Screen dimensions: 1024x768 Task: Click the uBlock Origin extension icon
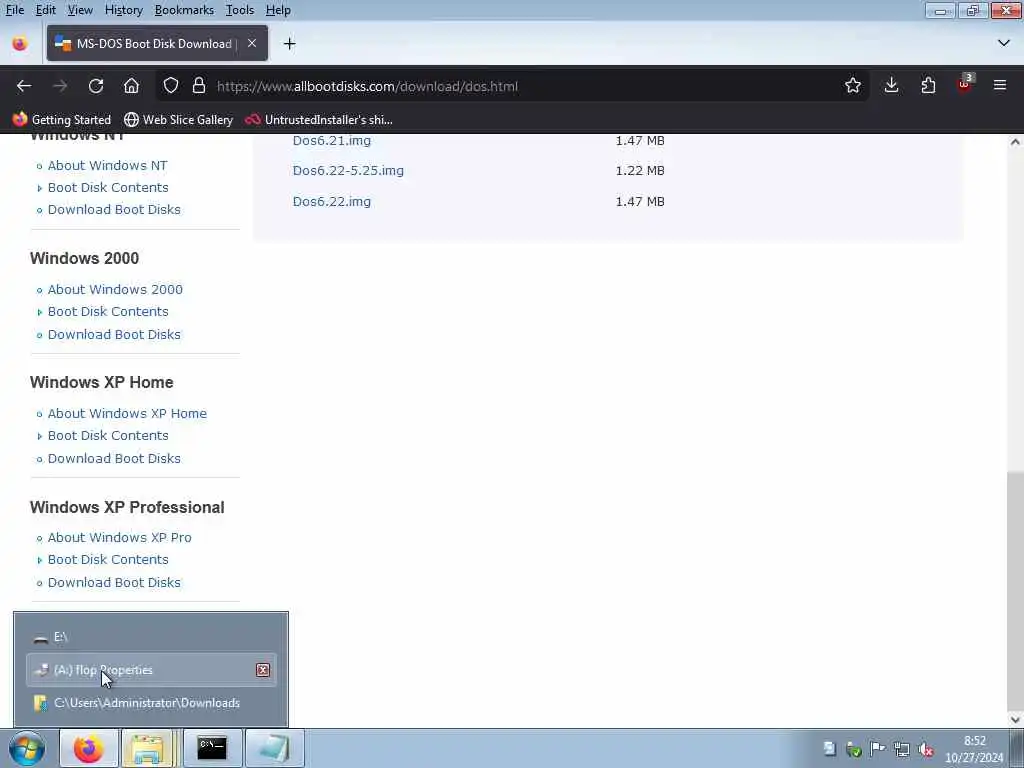[x=965, y=84]
